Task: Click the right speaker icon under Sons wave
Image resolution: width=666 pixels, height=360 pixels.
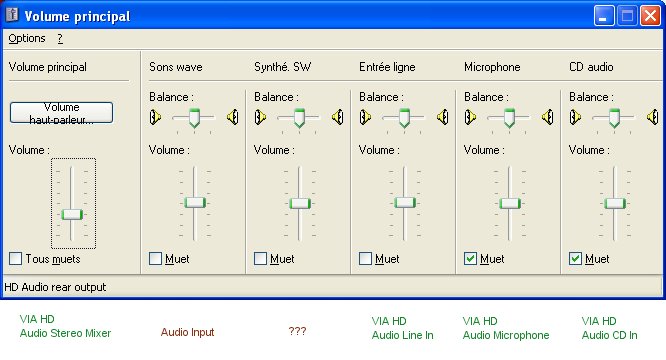Action: pos(233,117)
